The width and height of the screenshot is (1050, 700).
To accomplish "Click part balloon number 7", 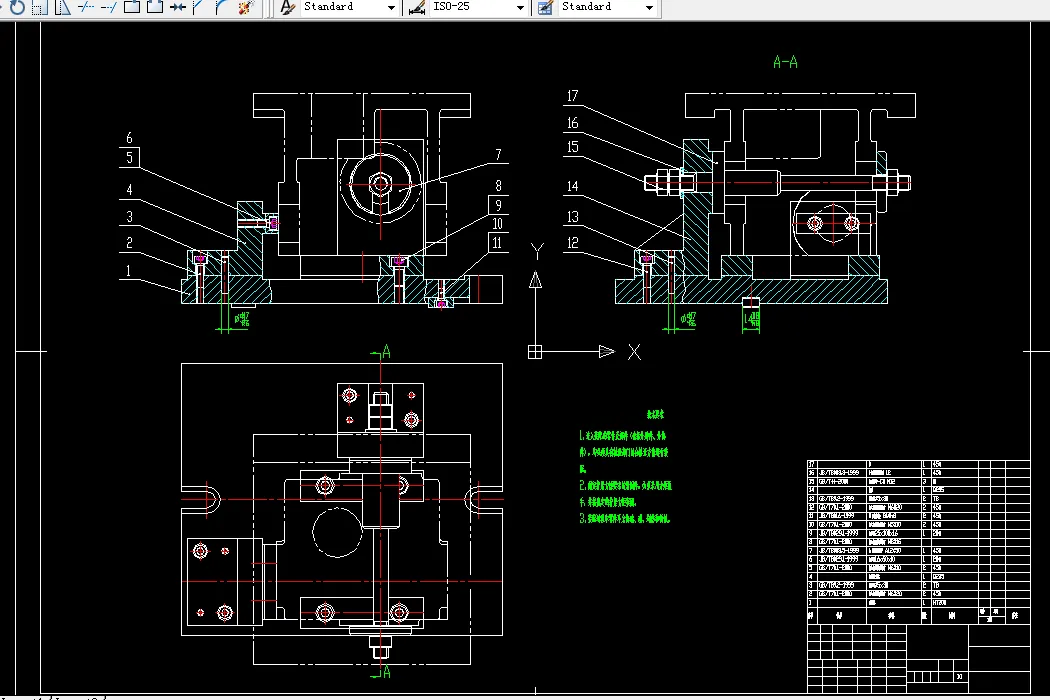I will [498, 155].
